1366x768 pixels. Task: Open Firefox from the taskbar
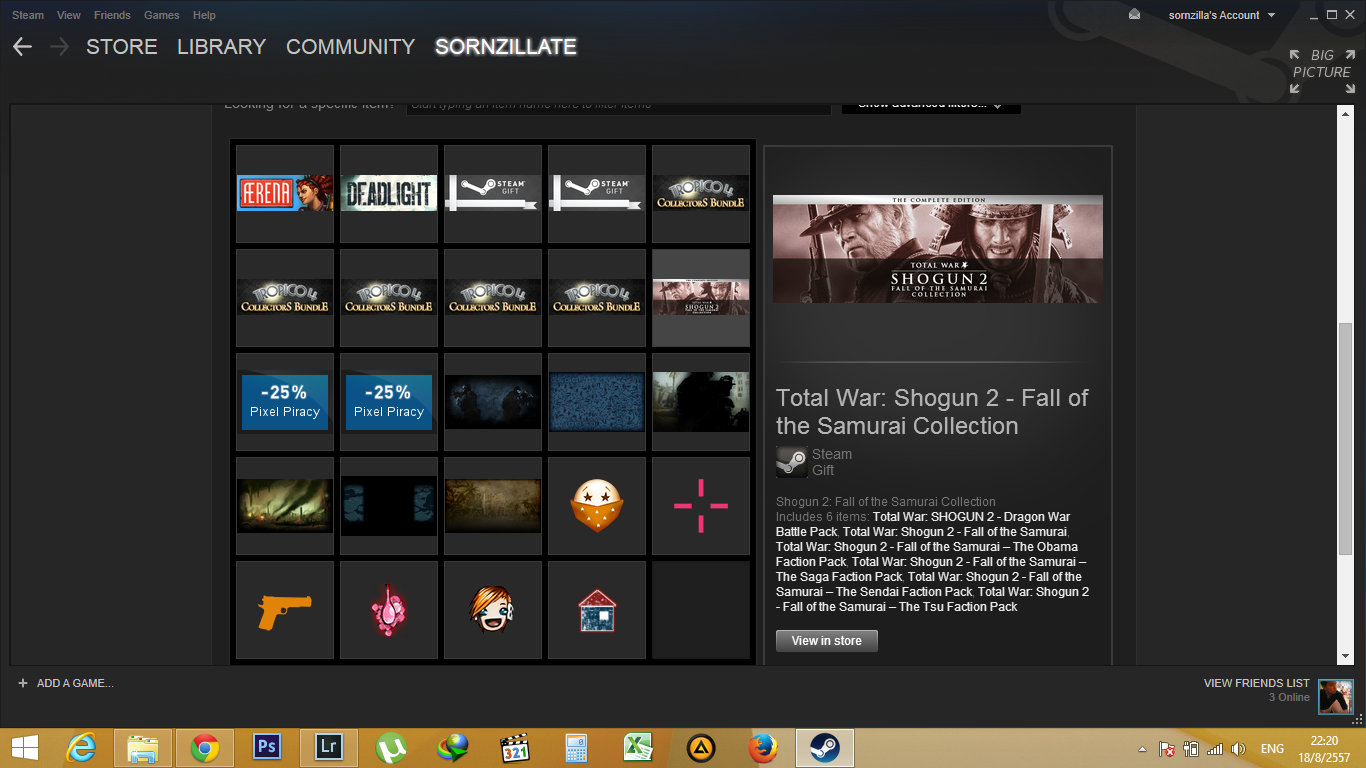763,748
